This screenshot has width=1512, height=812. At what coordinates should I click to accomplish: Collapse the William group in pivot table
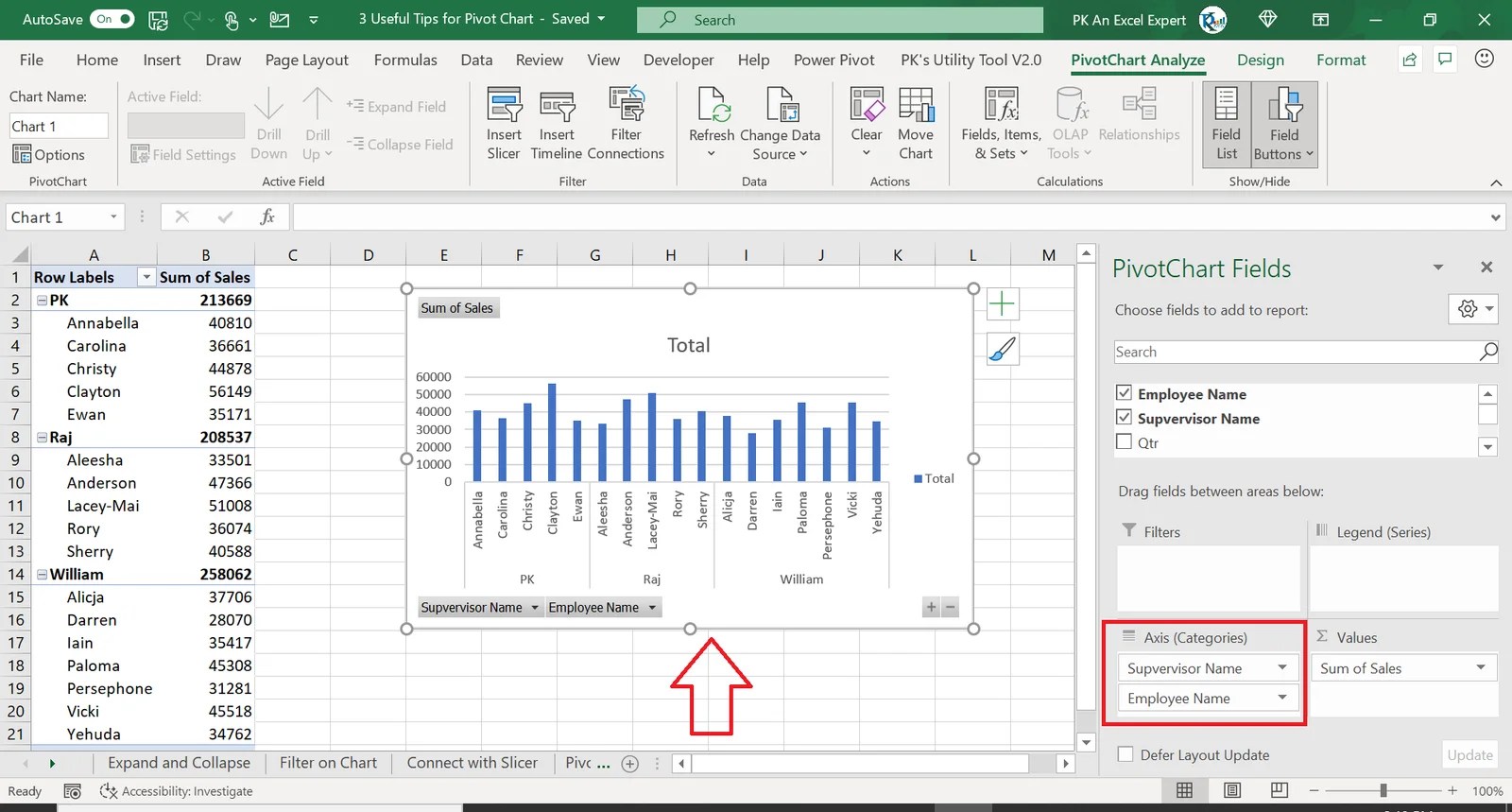click(42, 575)
